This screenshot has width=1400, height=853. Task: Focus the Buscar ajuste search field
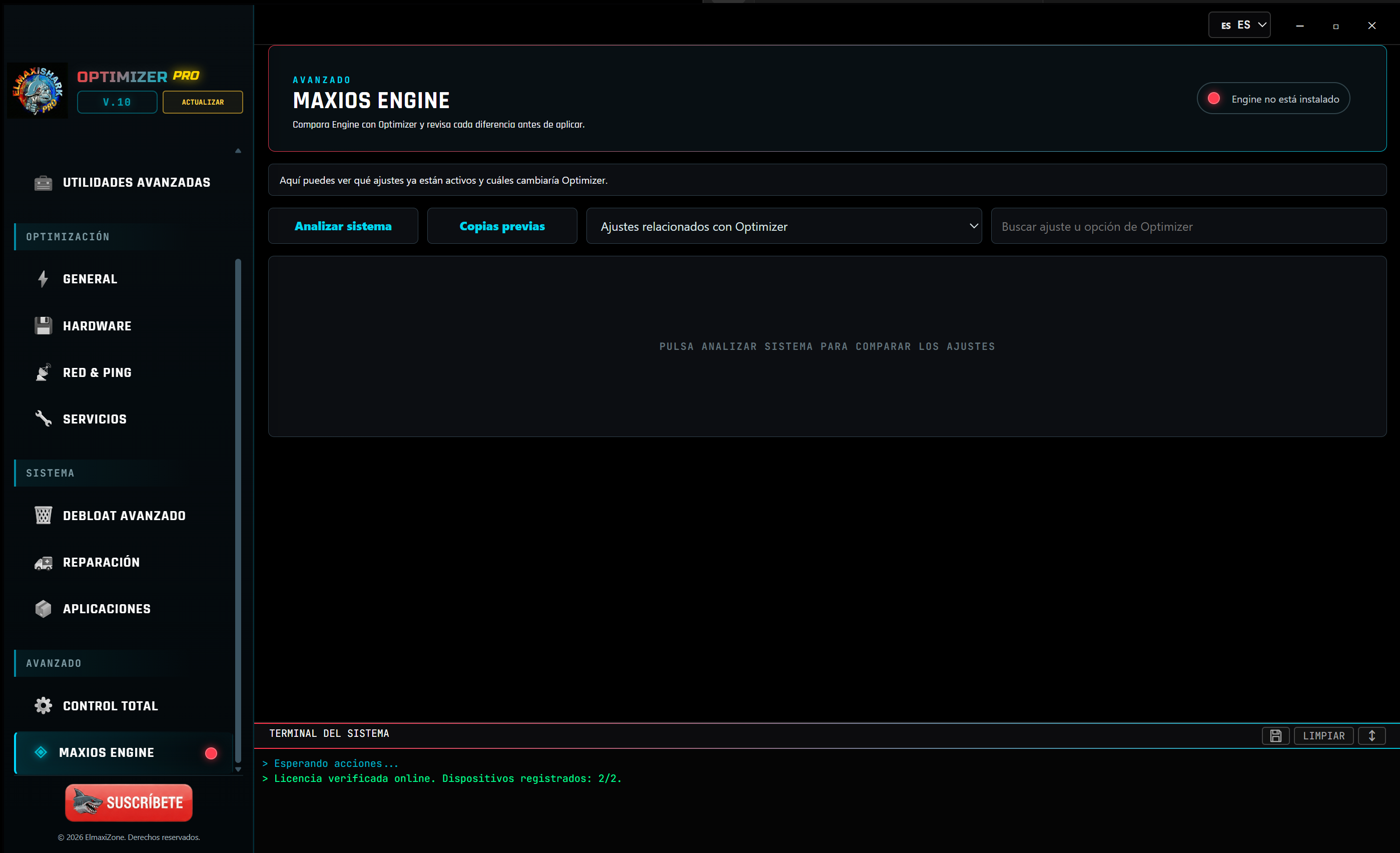pyautogui.click(x=1189, y=226)
